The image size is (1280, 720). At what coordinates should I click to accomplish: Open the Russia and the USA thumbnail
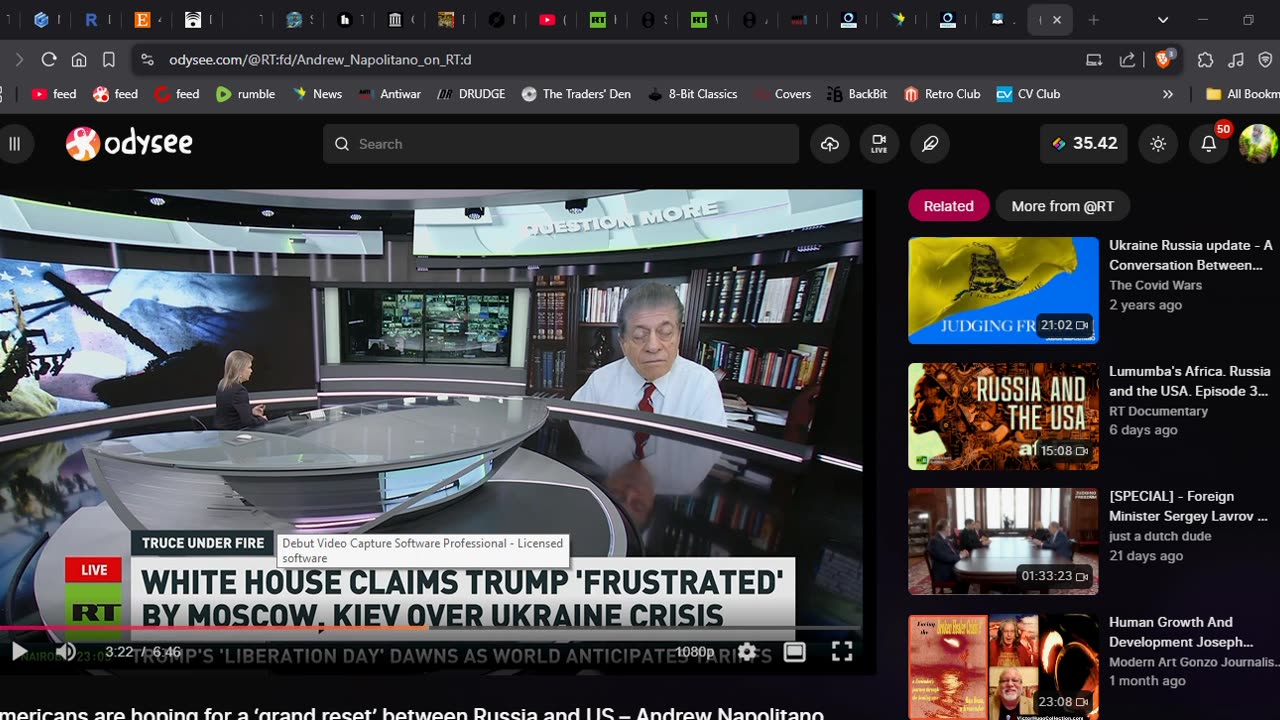[1003, 416]
